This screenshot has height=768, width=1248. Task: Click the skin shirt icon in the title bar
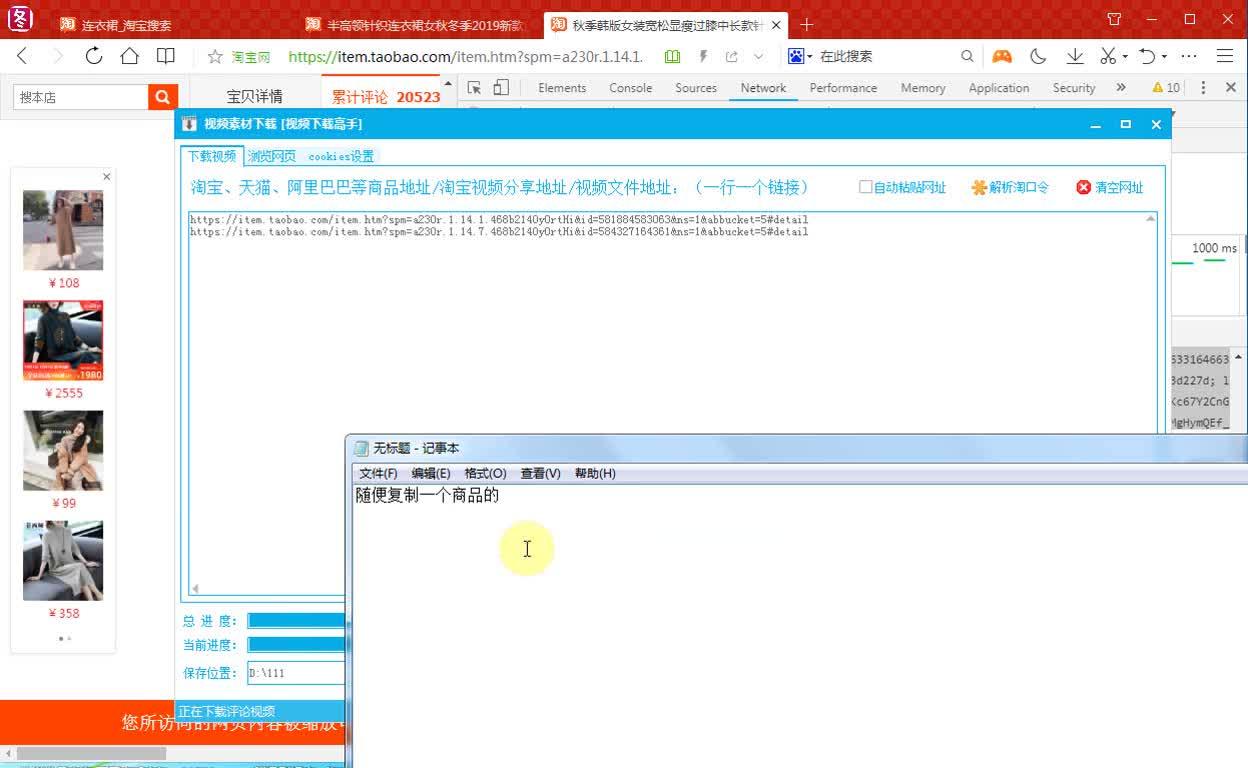1115,19
